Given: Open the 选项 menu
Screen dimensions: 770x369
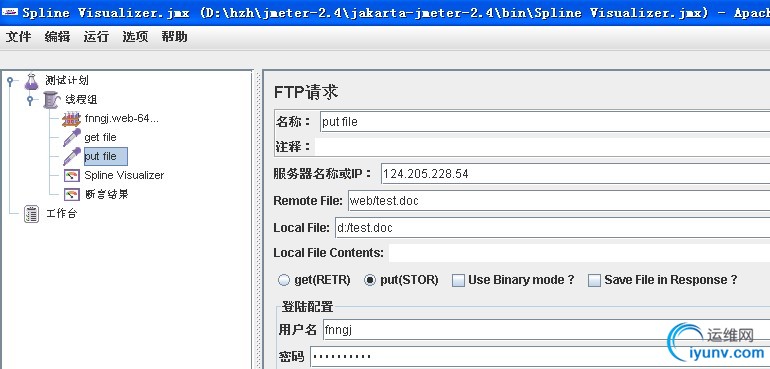Looking at the screenshot, I should tap(135, 36).
